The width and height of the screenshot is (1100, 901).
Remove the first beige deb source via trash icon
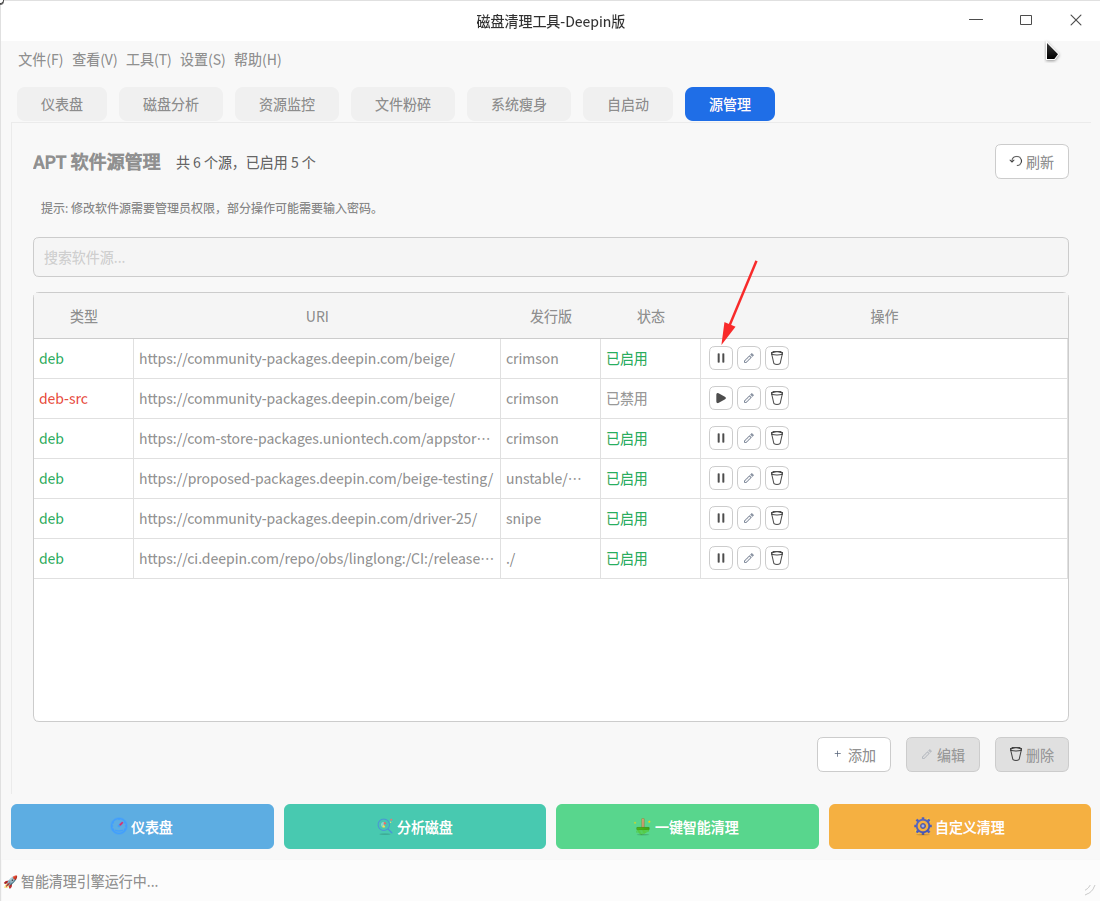777,358
